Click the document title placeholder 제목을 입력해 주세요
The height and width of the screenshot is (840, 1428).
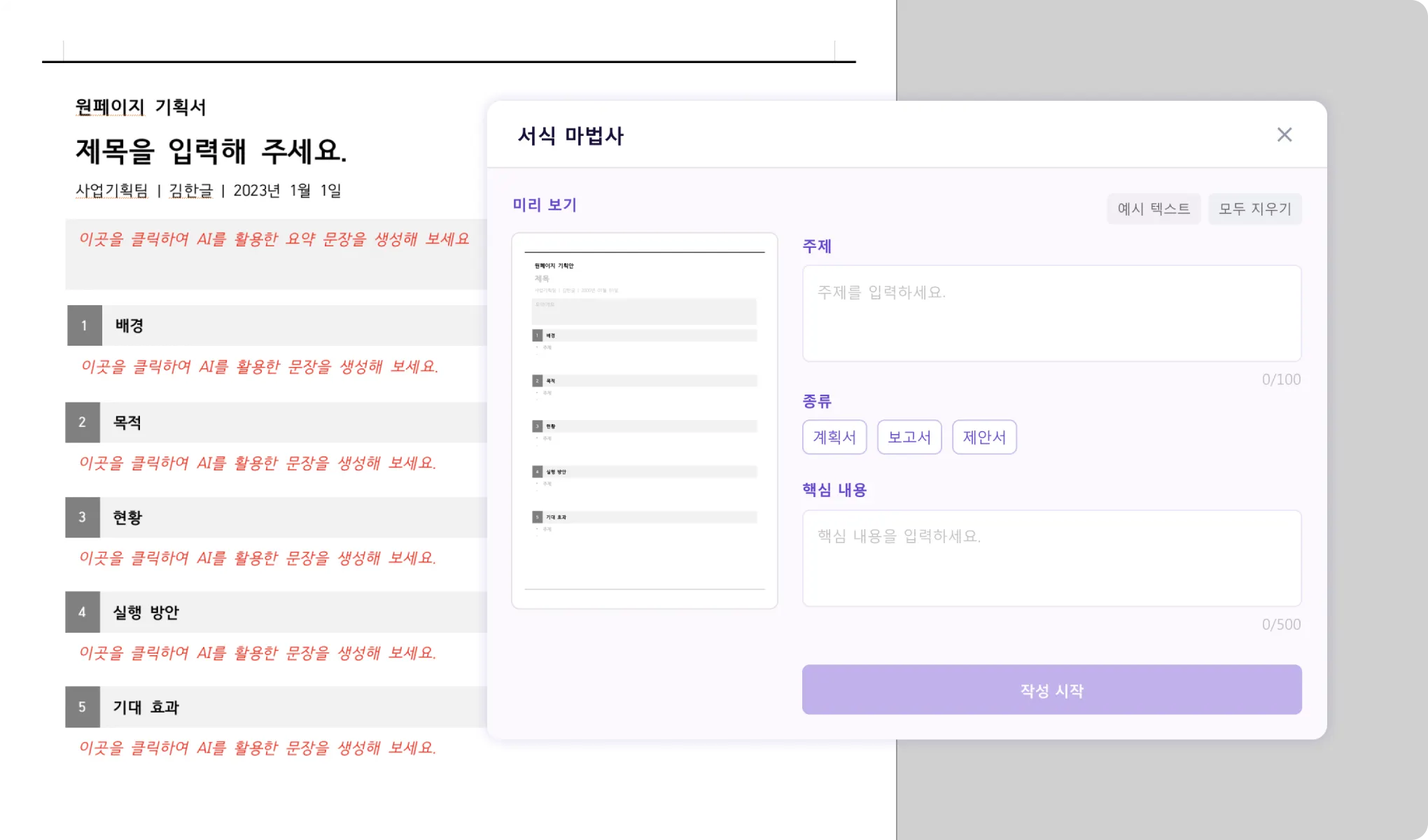[211, 151]
